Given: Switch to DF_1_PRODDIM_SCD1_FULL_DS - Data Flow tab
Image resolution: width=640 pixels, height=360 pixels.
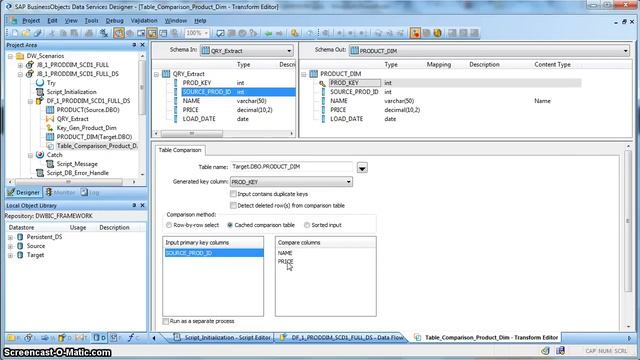Looking at the screenshot, I should [343, 338].
